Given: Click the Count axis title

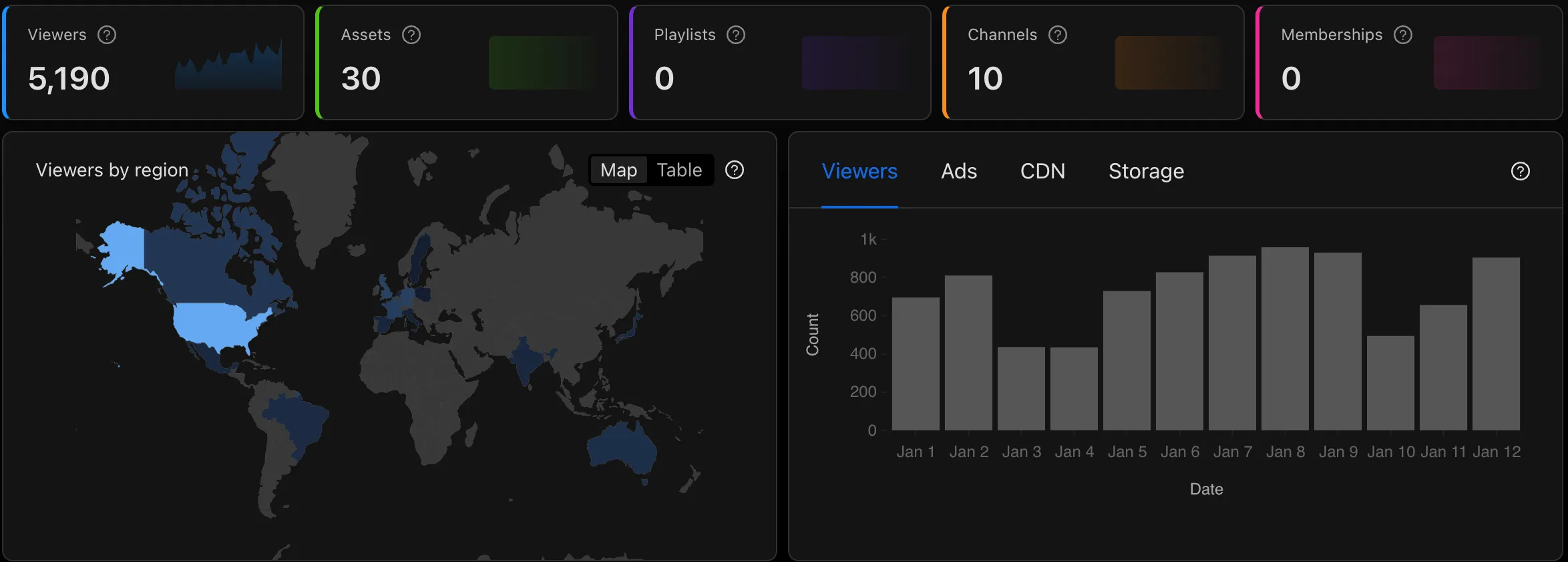Looking at the screenshot, I should [x=813, y=335].
